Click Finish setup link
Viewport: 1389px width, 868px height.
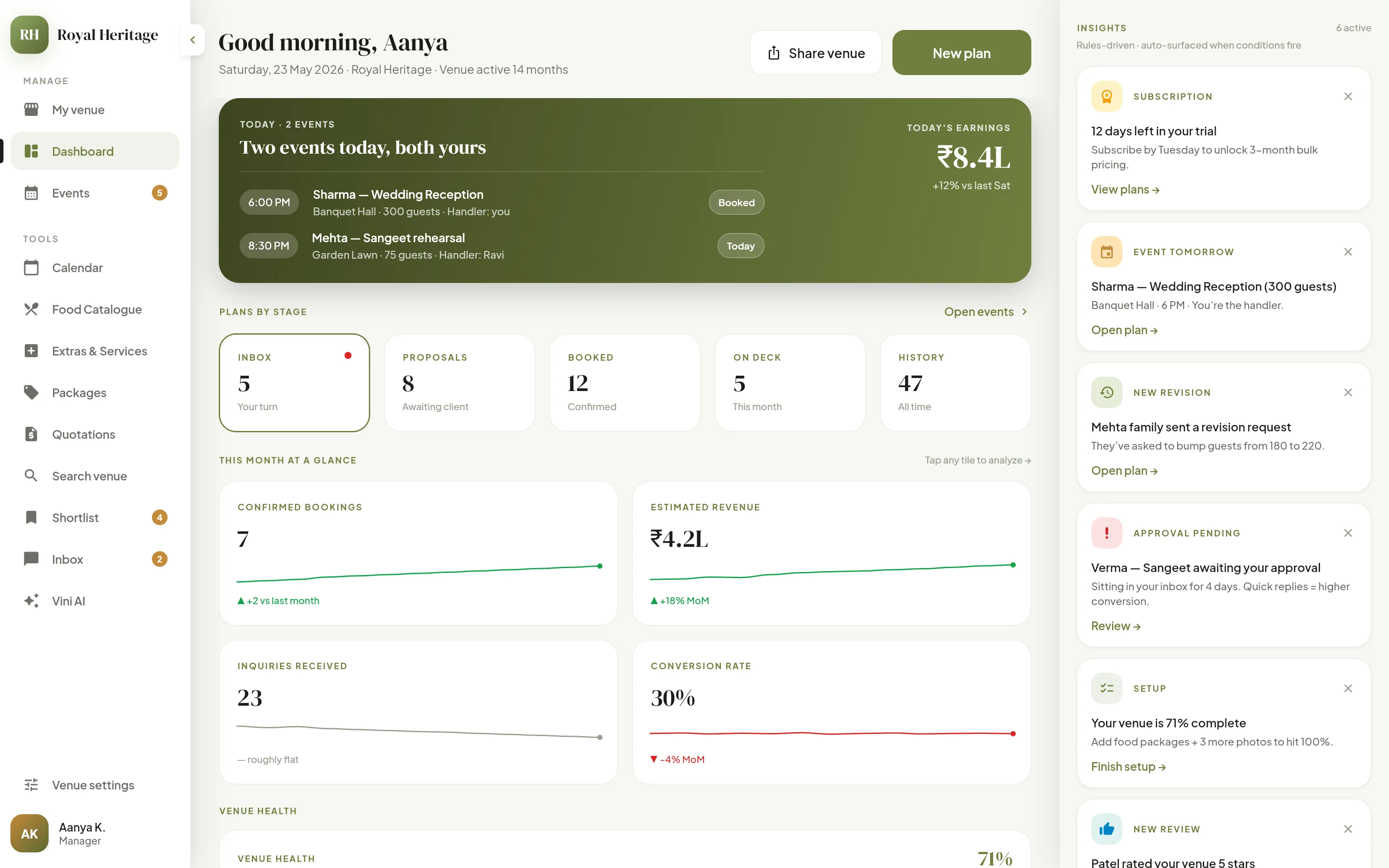(x=1128, y=766)
